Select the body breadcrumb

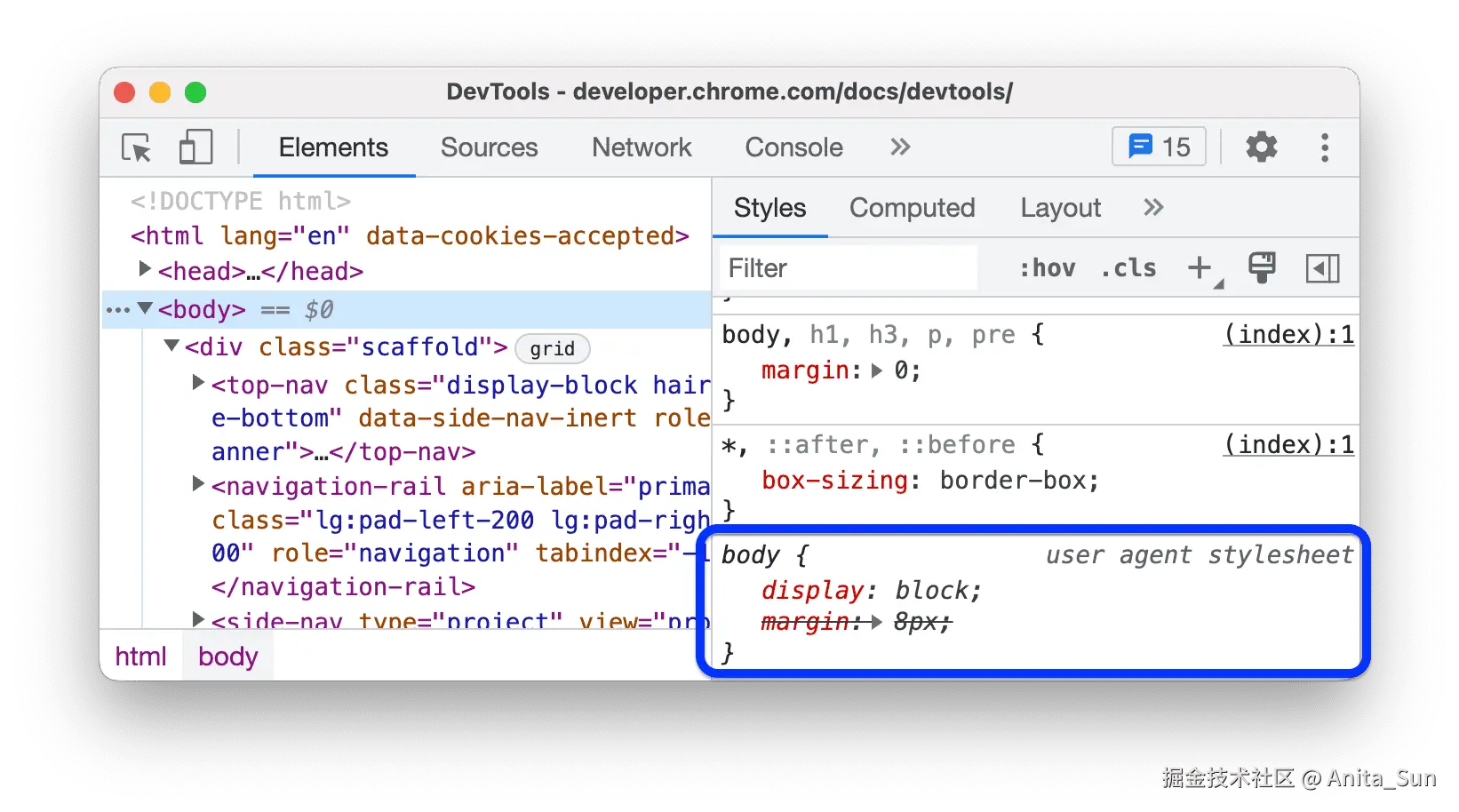click(x=228, y=657)
